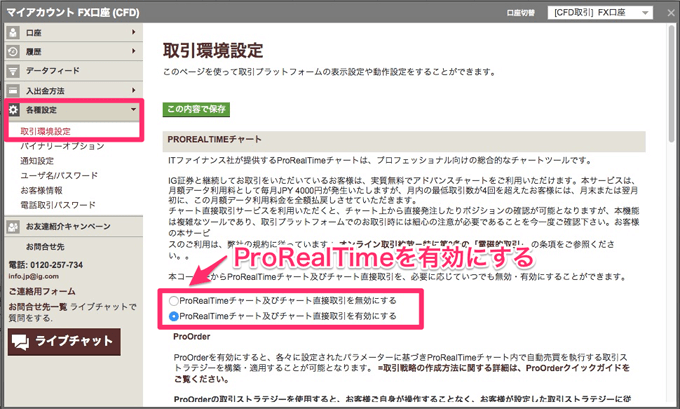Click the 取引環境設定 page heading
Viewport: 680px width, 409px height.
[x=213, y=51]
